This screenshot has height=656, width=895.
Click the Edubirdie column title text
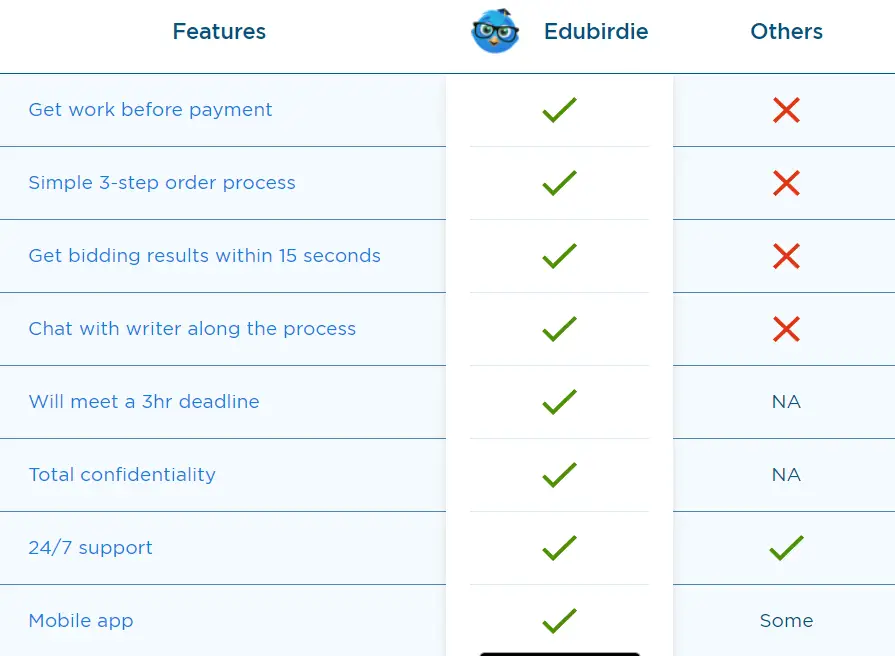(596, 31)
